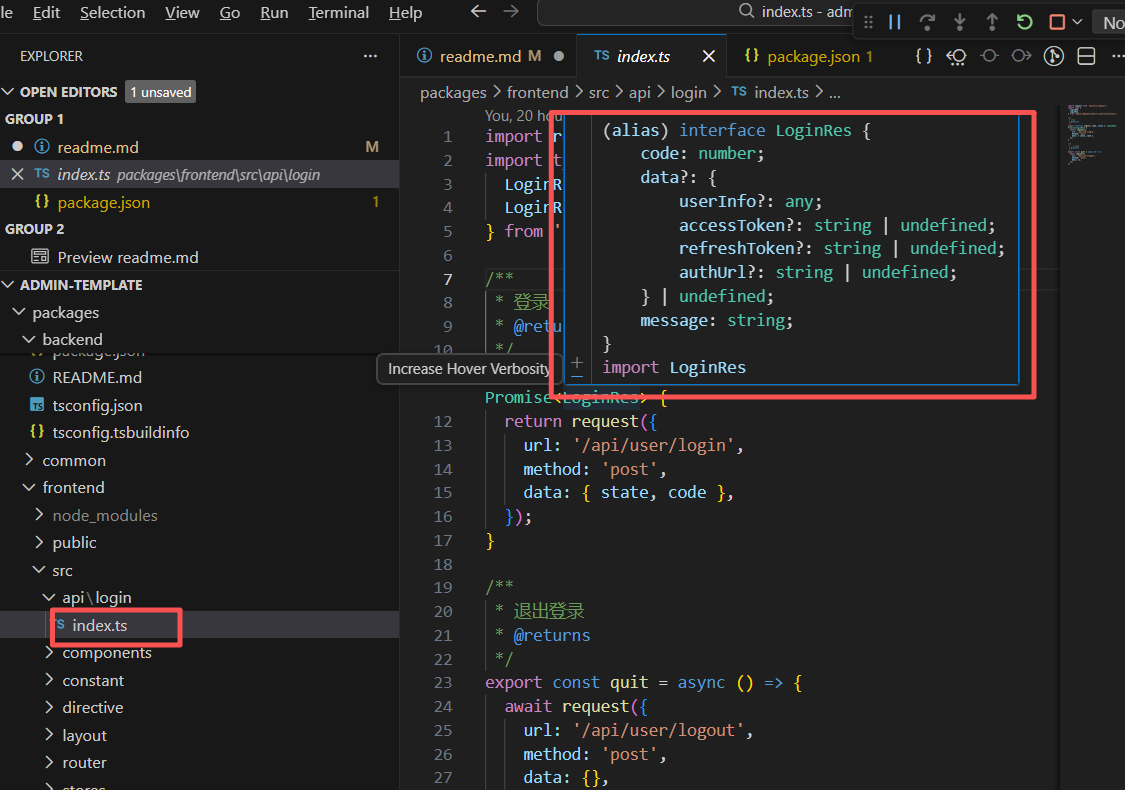Open Explorer more actions ellipsis
This screenshot has width=1125, height=790.
370,56
